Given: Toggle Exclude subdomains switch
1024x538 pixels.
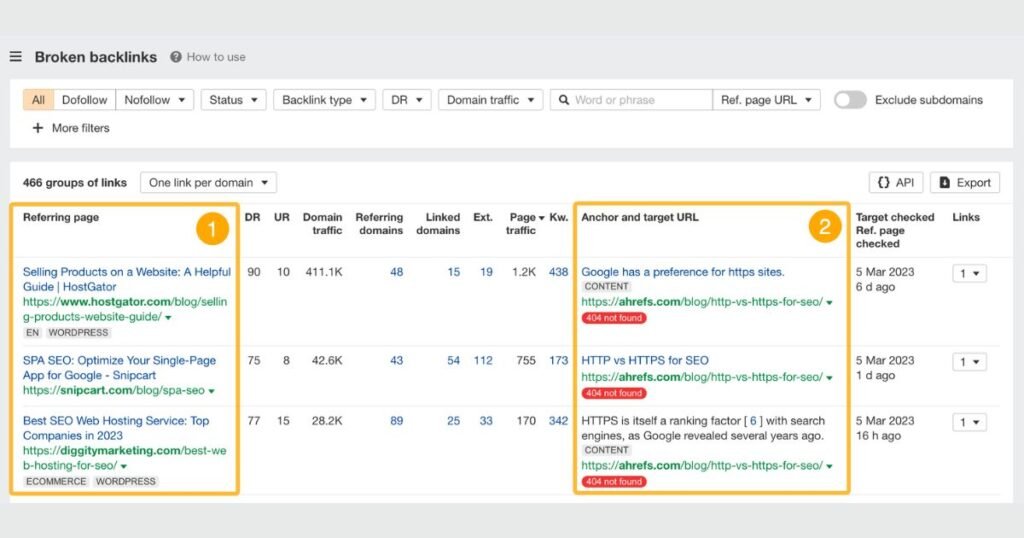Looking at the screenshot, I should [850, 100].
